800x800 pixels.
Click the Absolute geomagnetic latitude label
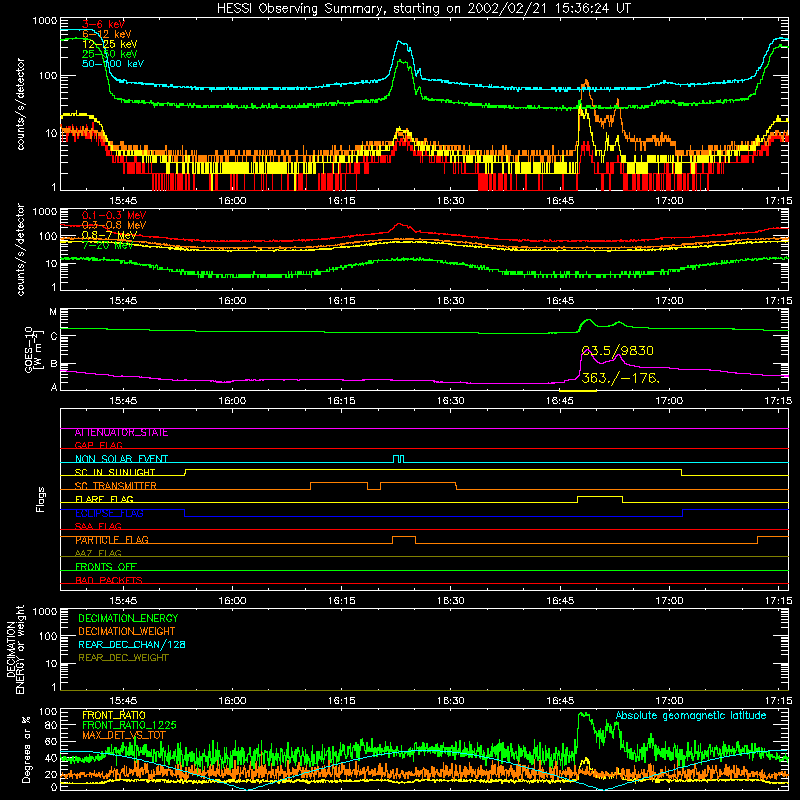tap(691, 715)
